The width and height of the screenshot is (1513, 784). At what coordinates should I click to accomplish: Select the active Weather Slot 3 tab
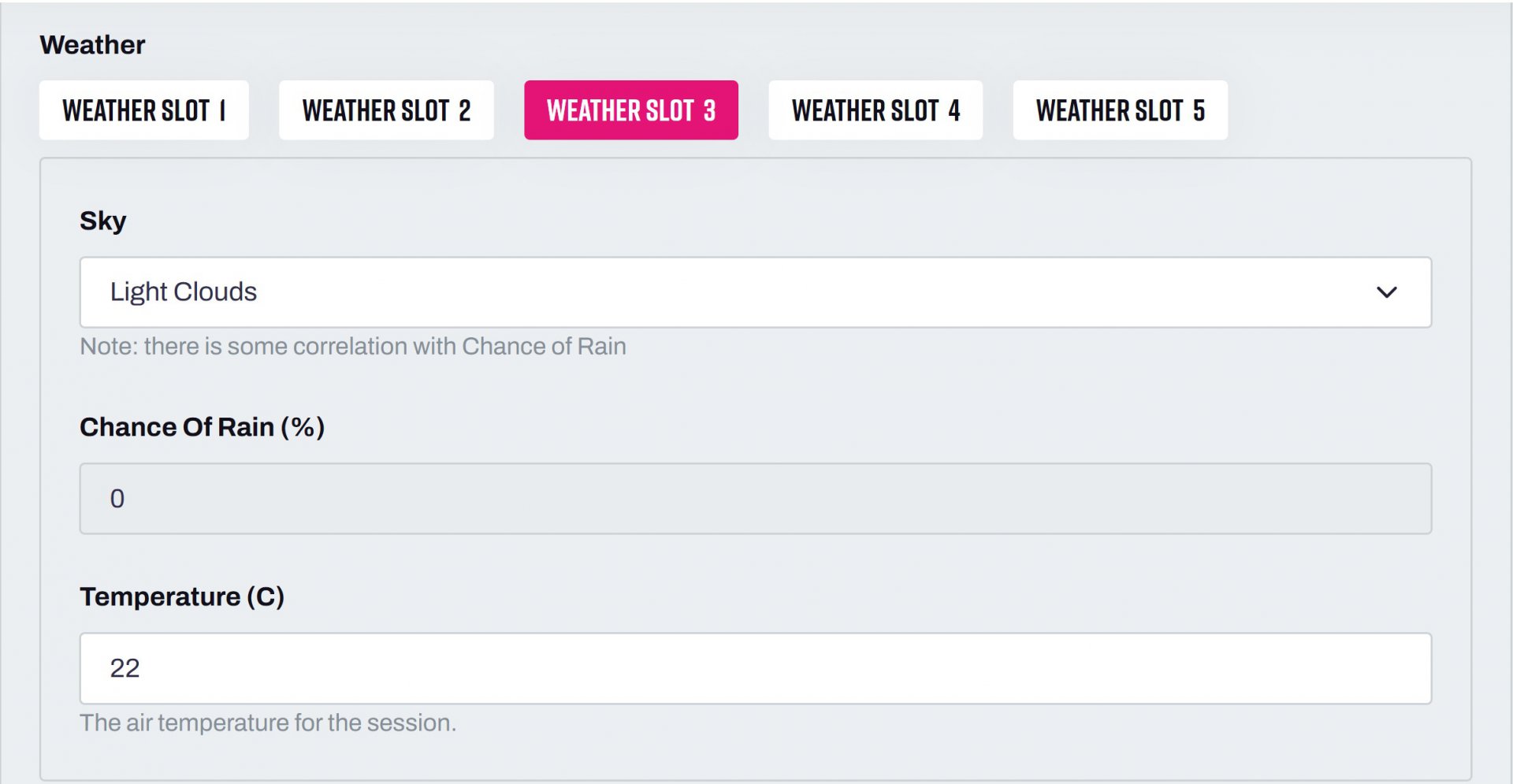[630, 110]
